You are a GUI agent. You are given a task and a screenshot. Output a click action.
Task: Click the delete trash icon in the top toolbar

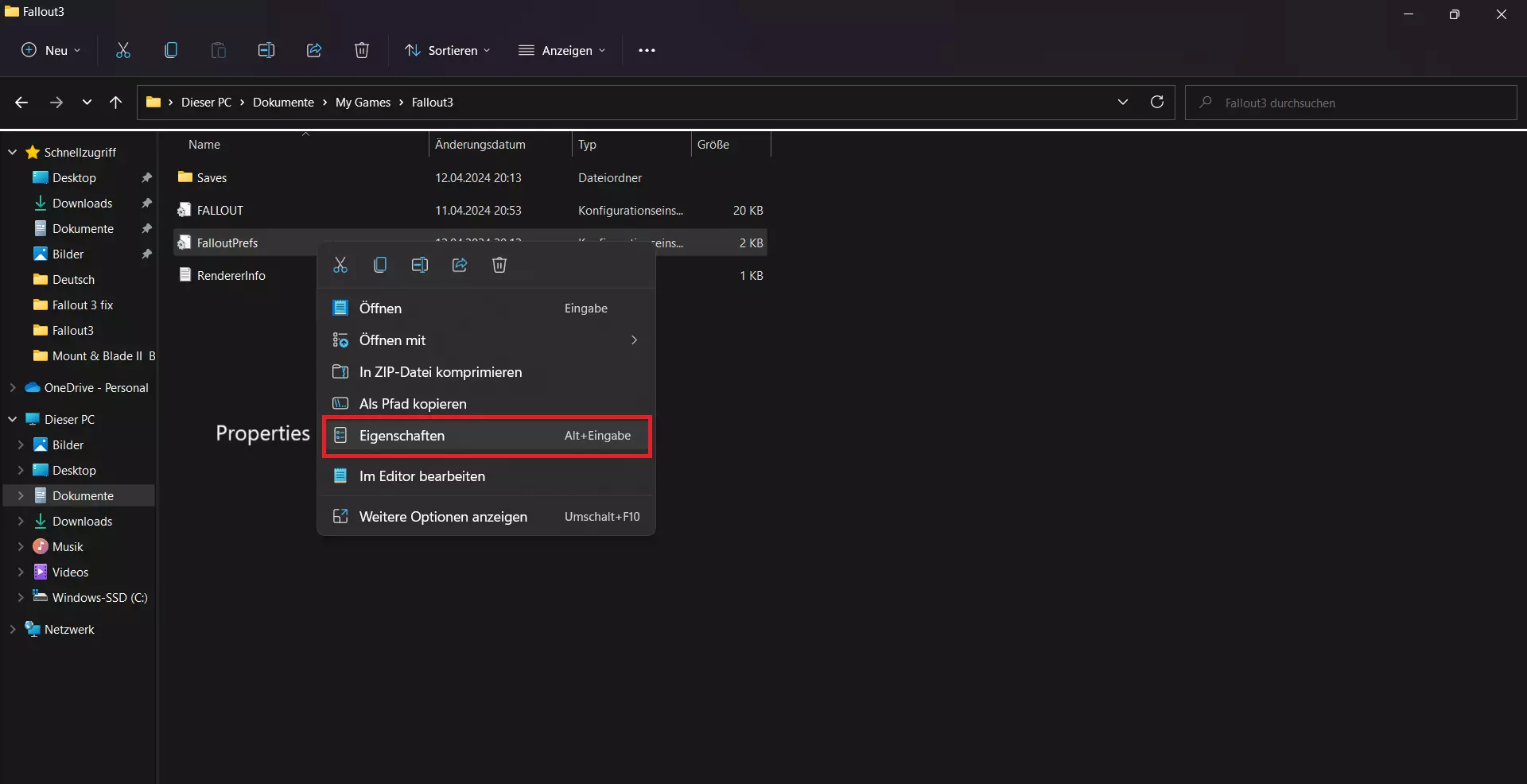pyautogui.click(x=362, y=50)
